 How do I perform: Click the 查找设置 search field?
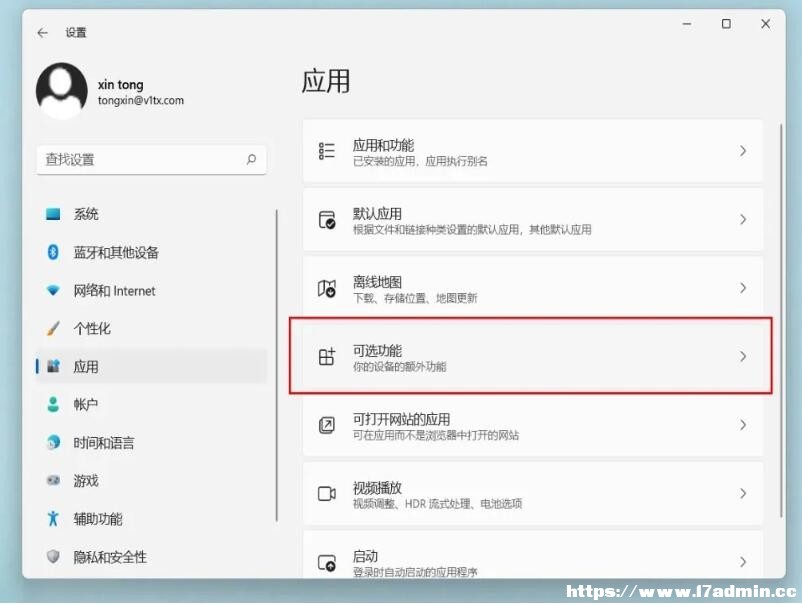(x=151, y=160)
